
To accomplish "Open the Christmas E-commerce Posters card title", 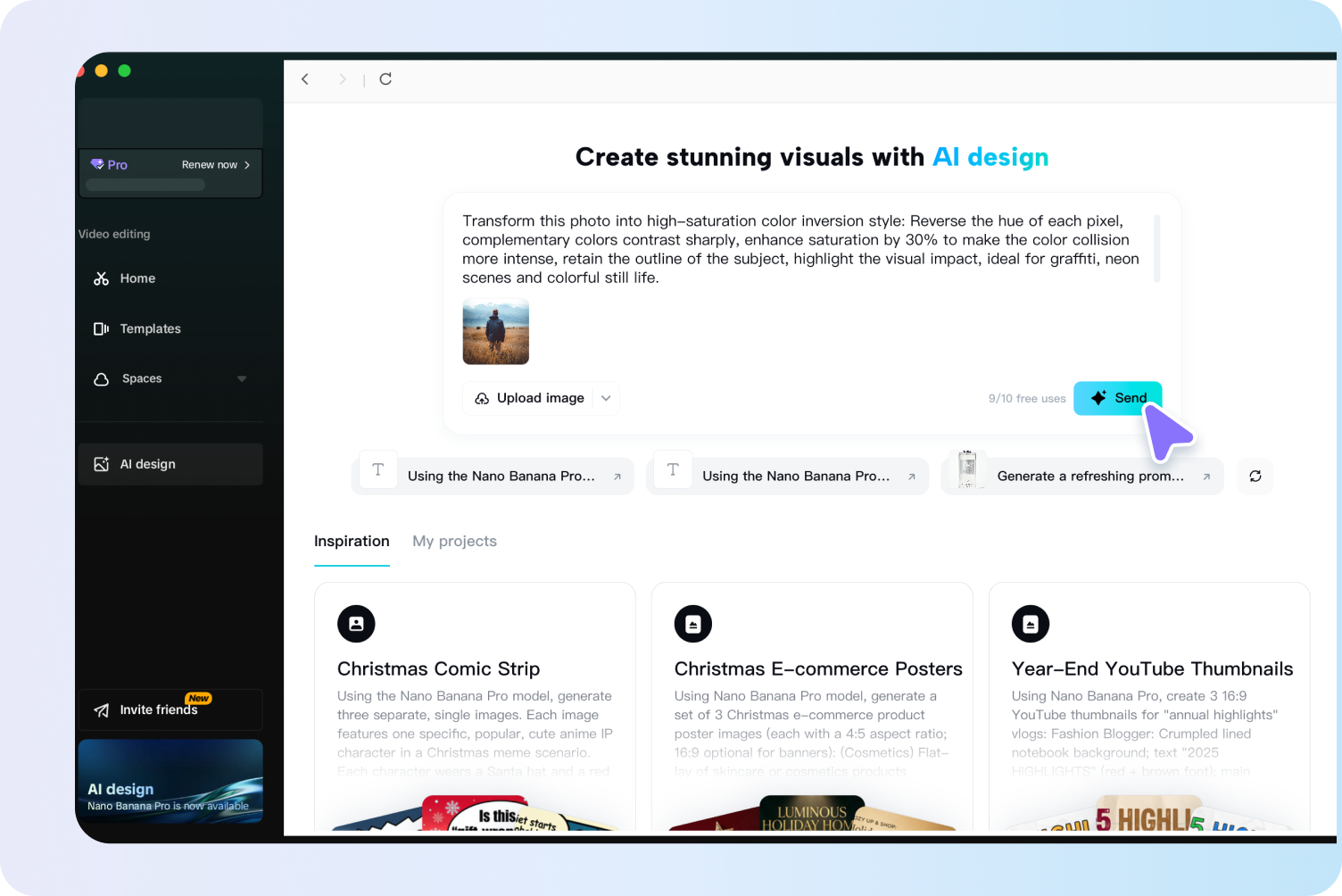I will click(x=818, y=669).
